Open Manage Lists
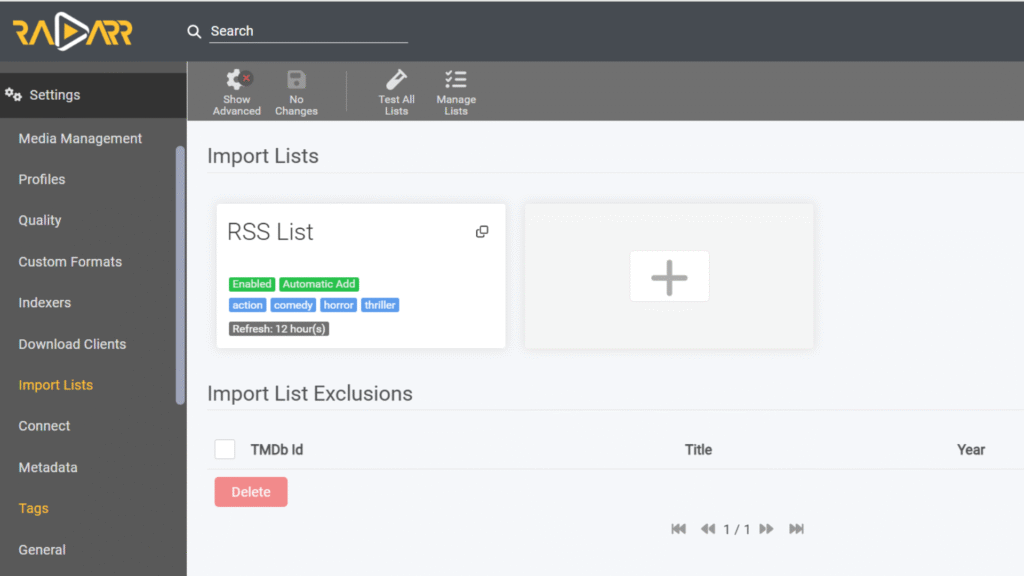1024x576 pixels. tap(456, 80)
